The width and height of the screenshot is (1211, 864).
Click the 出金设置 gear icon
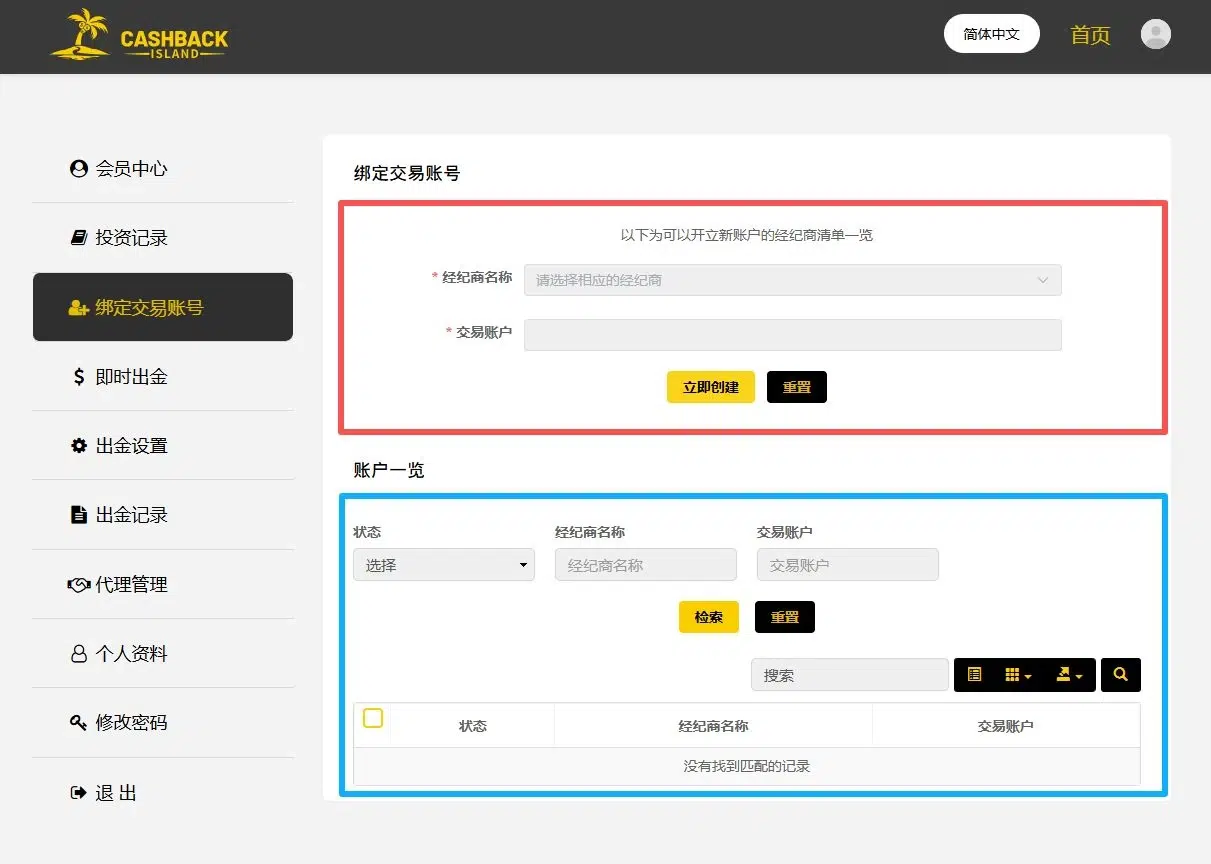click(x=79, y=446)
